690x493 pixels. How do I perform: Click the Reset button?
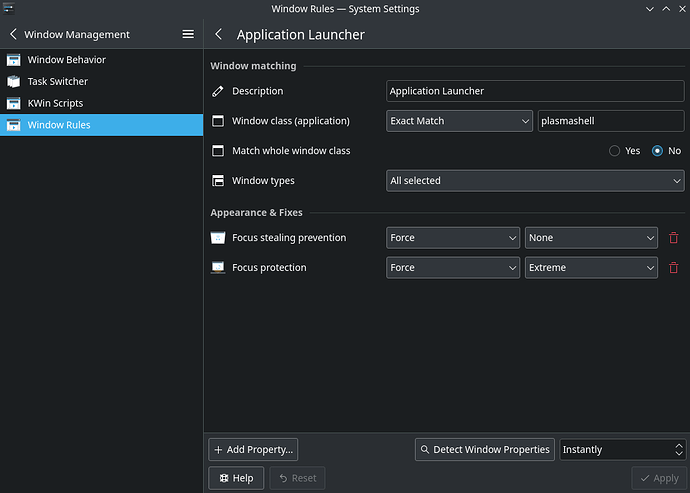297,478
